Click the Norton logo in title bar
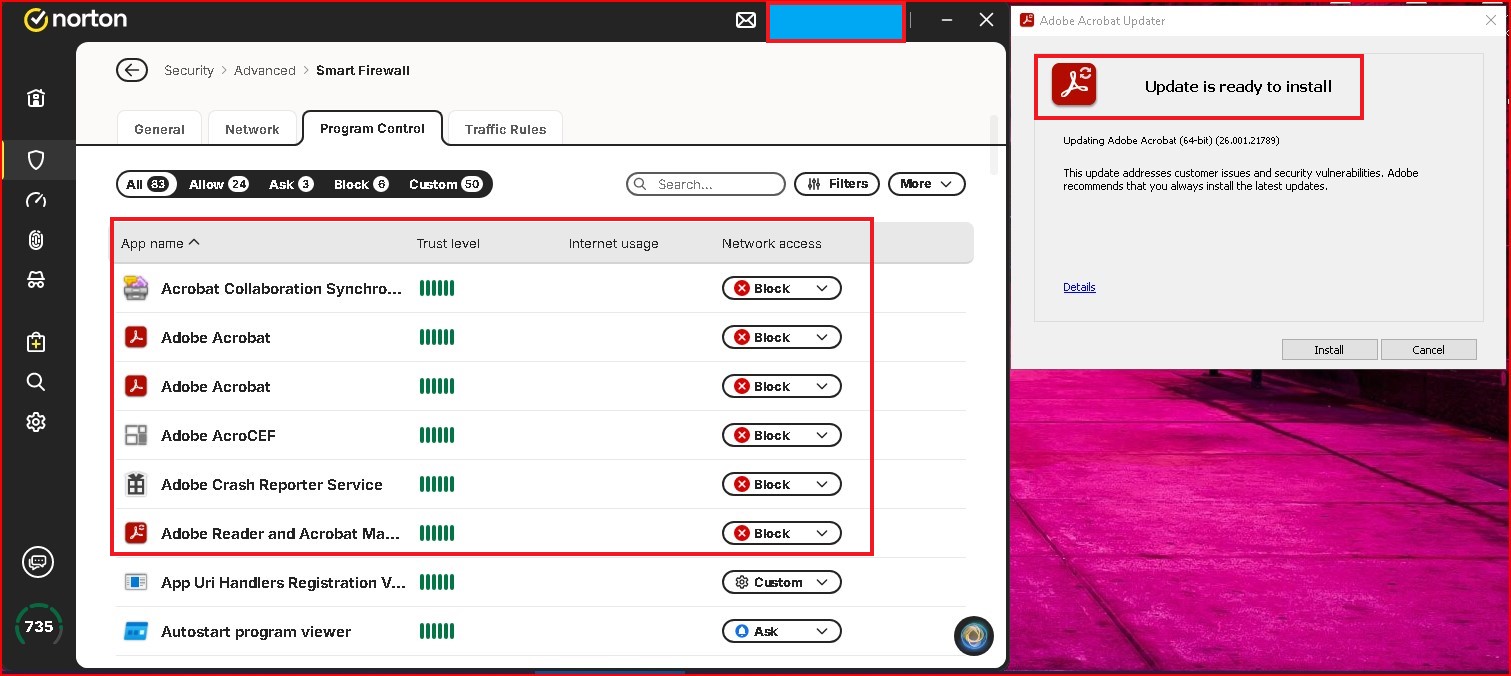 coord(75,19)
